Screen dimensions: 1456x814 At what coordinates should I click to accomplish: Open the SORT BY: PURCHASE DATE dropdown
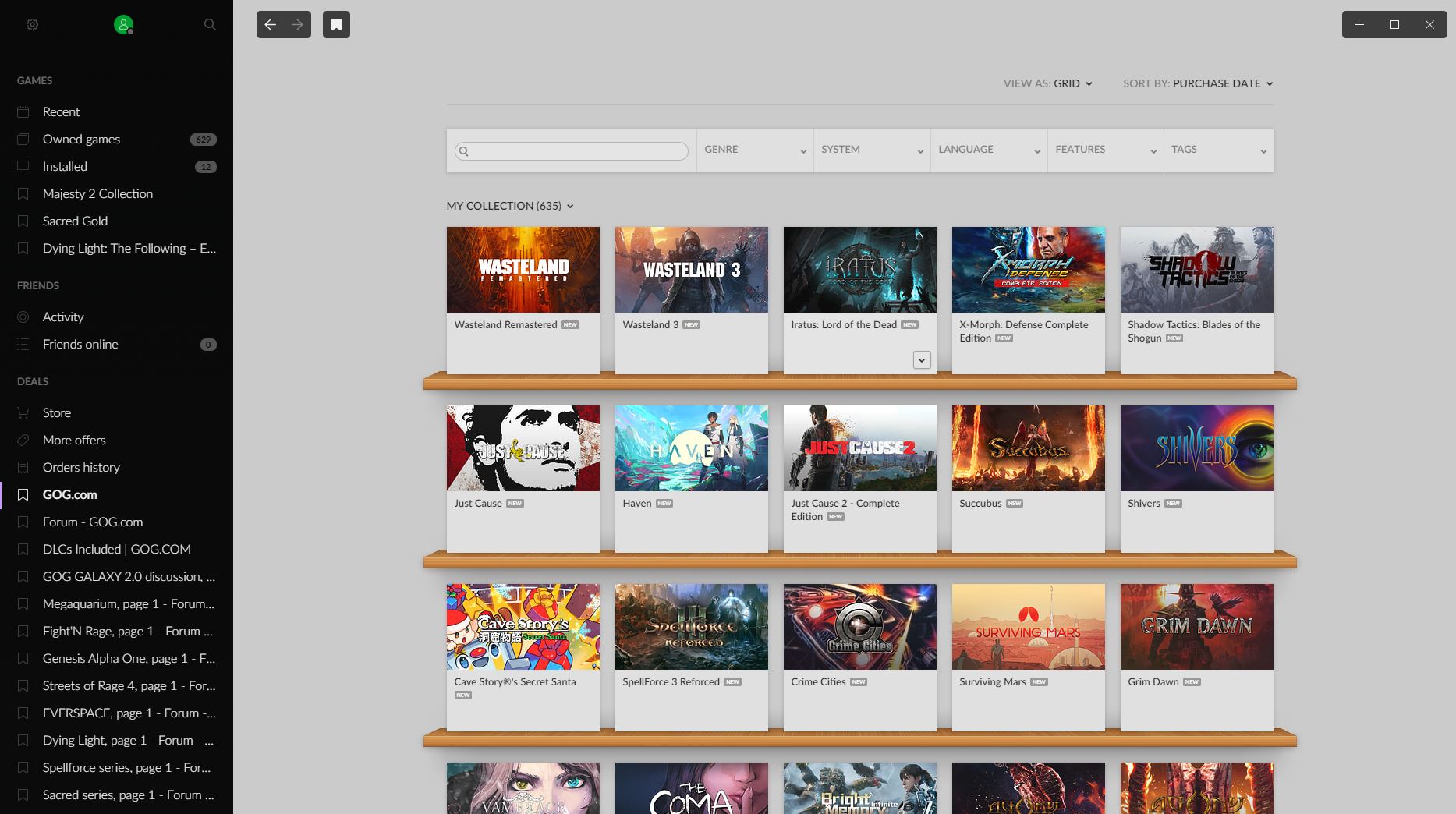click(x=1198, y=83)
